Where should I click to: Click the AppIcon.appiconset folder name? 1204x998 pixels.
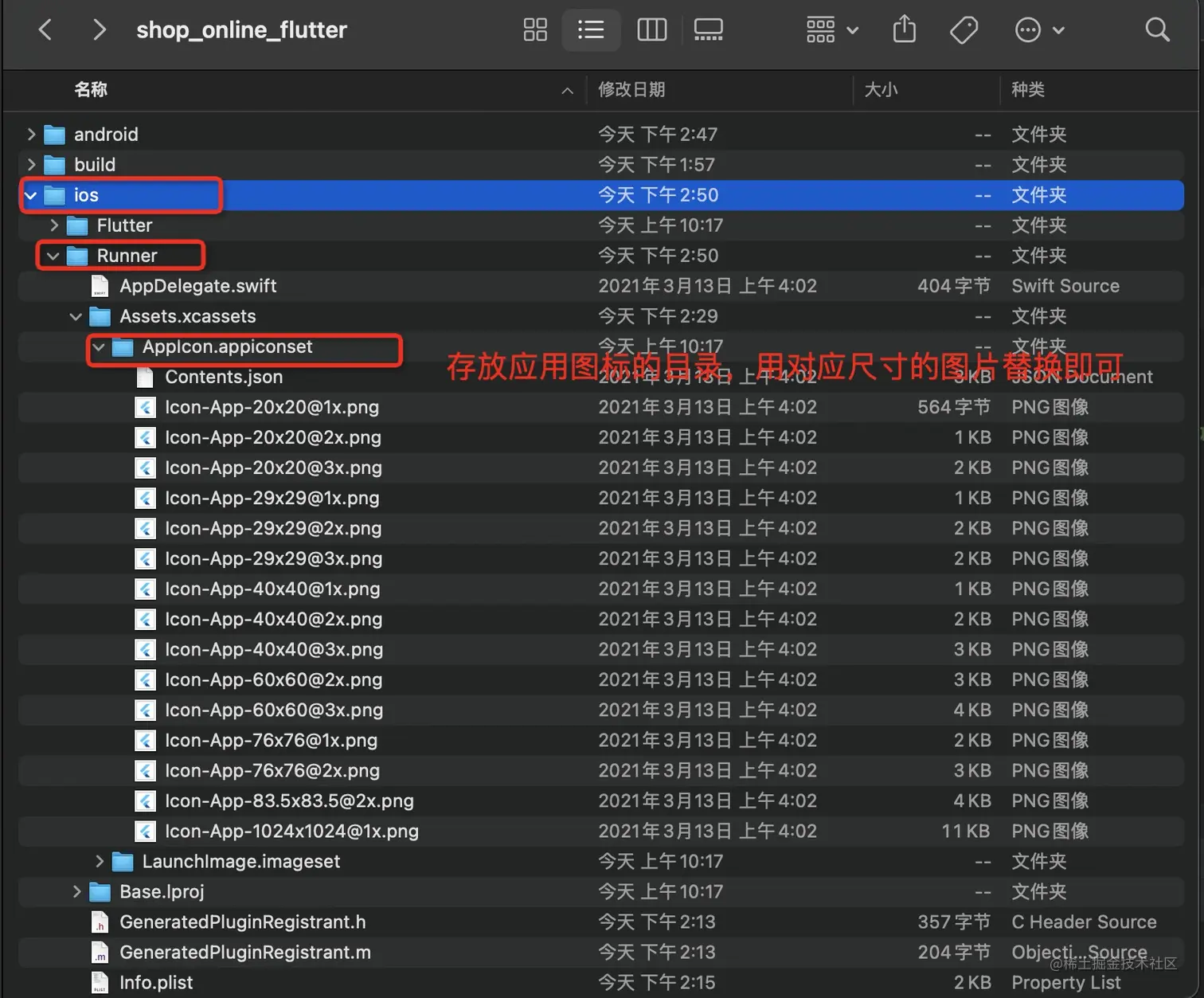[227, 346]
